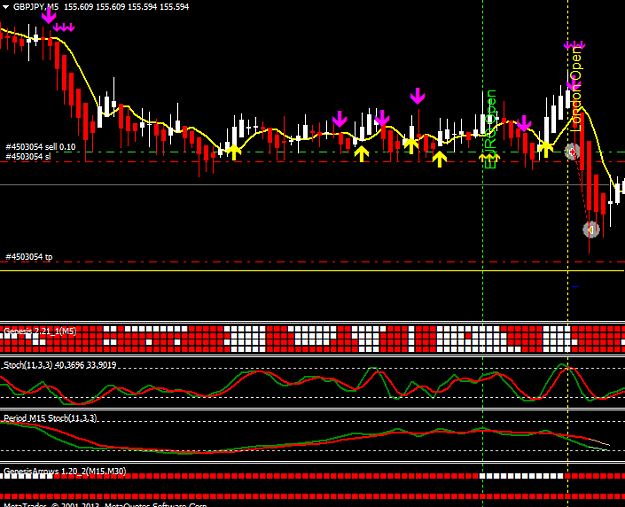Select the solid yellow horizontal line below tp
Viewport: 625px width, 507px height.
click(312, 271)
